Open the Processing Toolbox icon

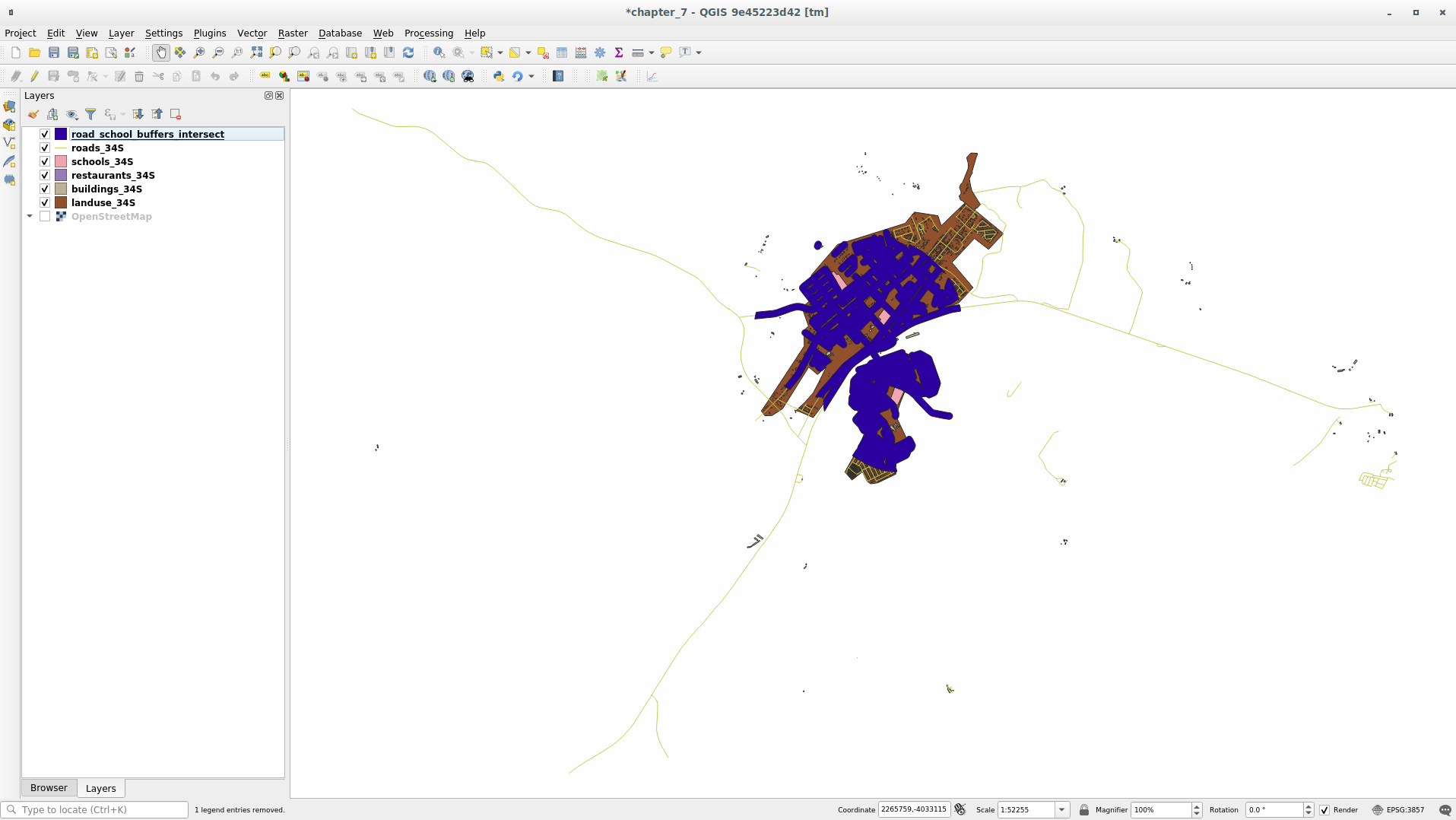[x=600, y=52]
